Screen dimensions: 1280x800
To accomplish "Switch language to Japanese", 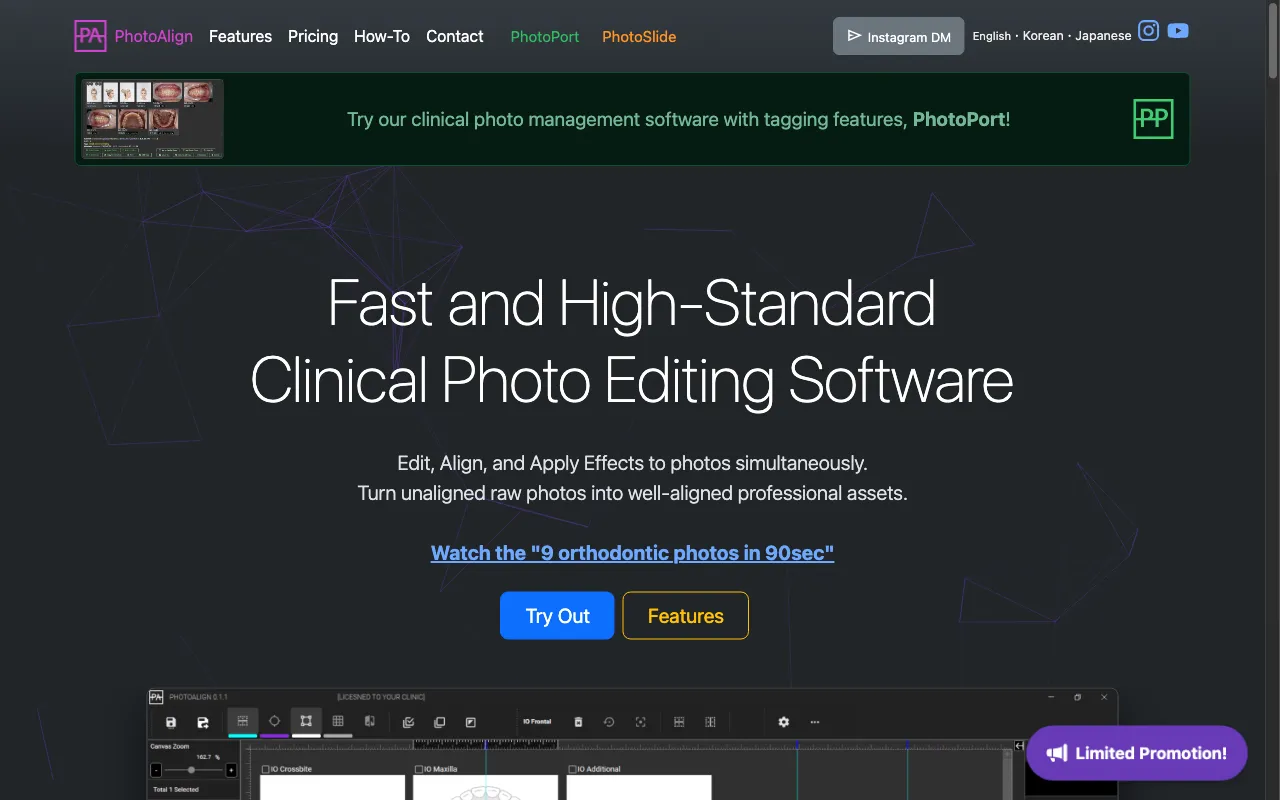I will [1104, 36].
